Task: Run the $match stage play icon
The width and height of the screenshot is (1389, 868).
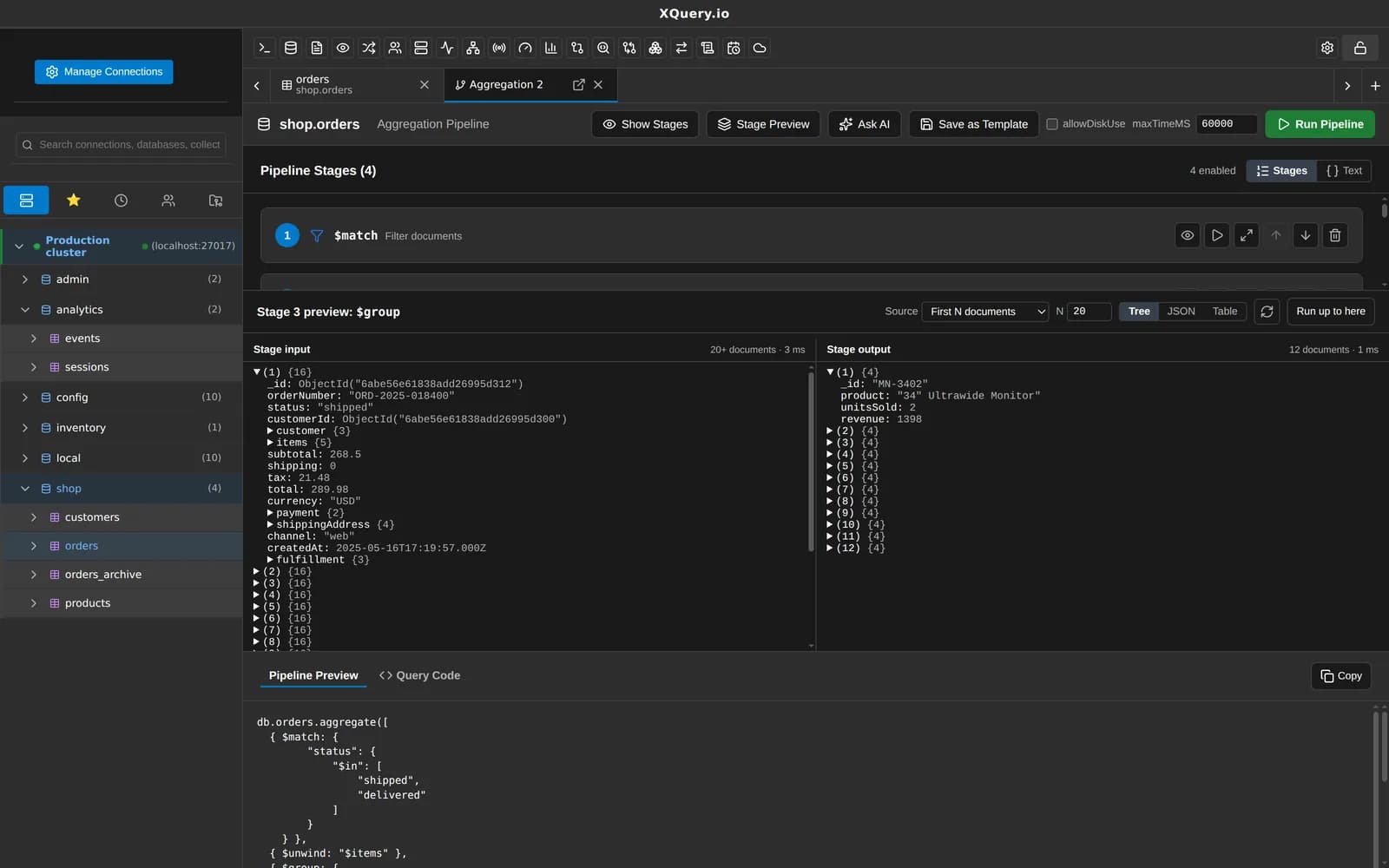Action: 1217,235
